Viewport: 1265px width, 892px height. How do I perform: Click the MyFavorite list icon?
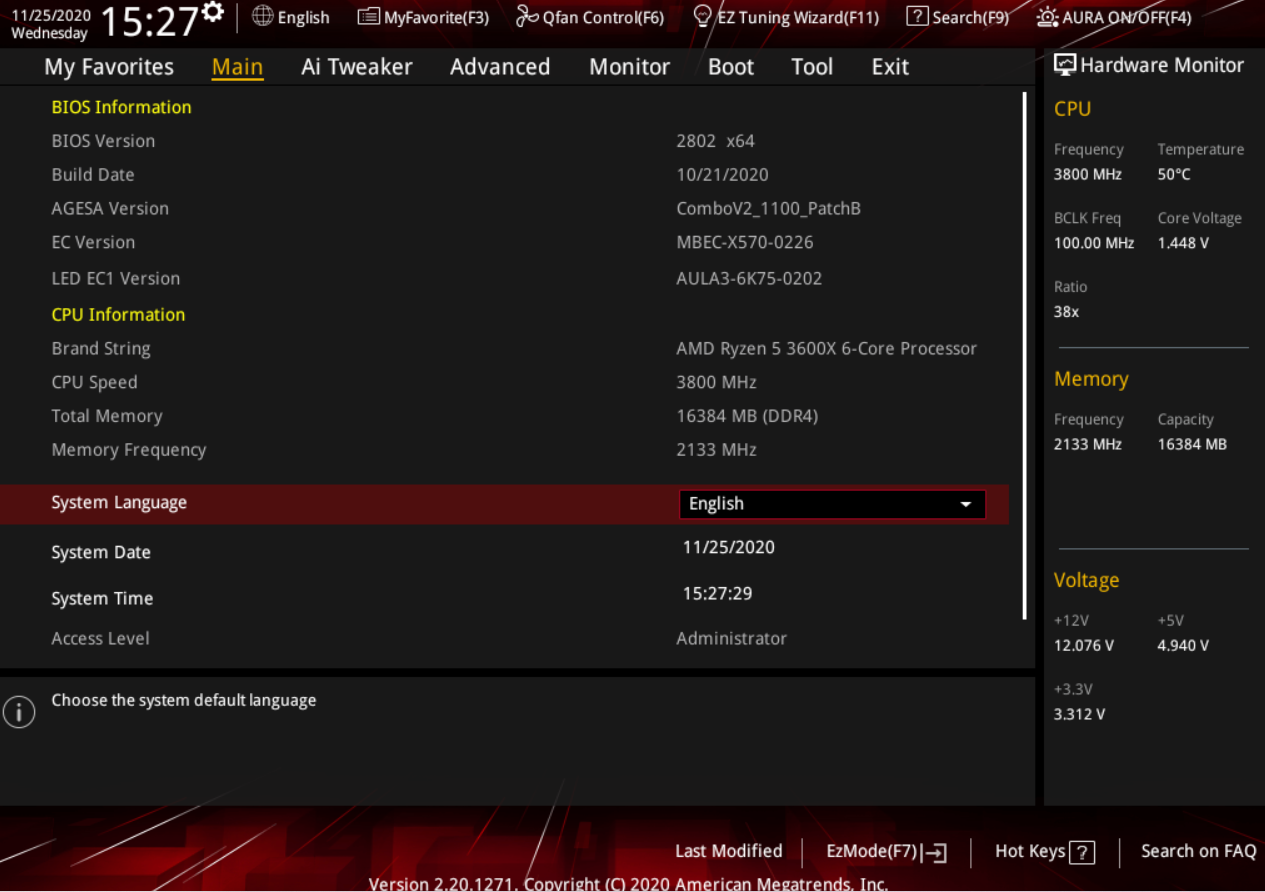coord(369,17)
